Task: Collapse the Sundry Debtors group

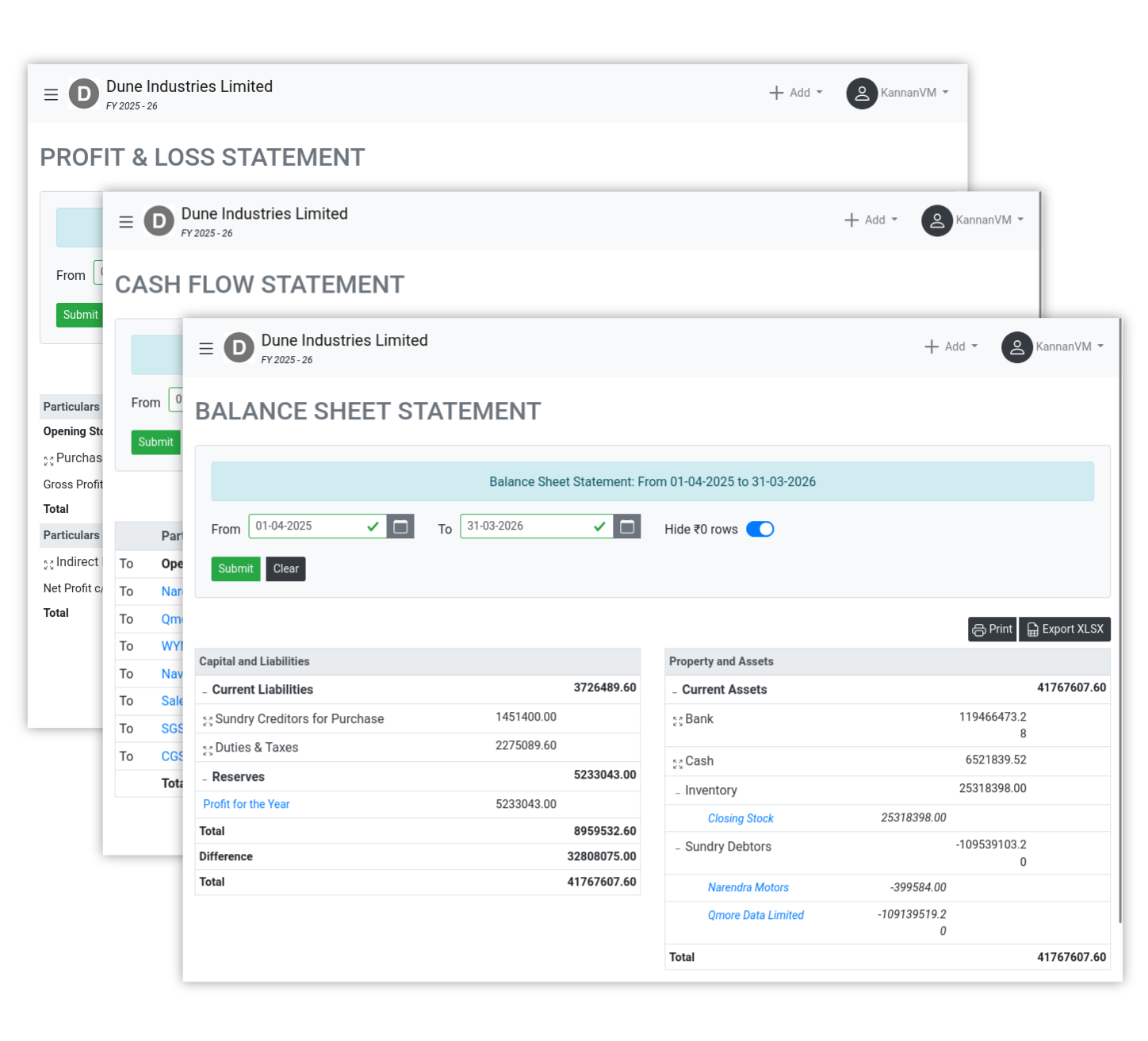Action: (677, 848)
